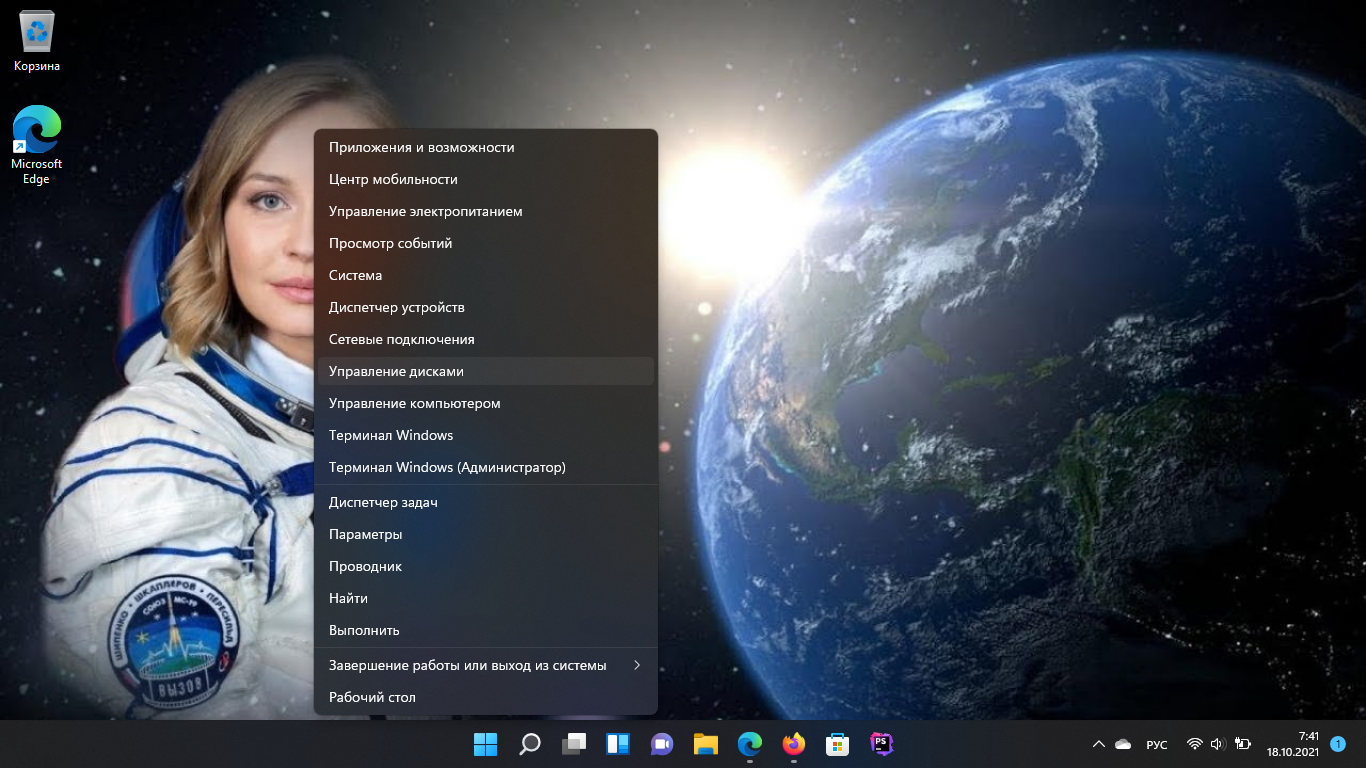This screenshot has height=768, width=1366.
Task: Open PhpStorm from the taskbar
Action: pyautogui.click(x=881, y=744)
